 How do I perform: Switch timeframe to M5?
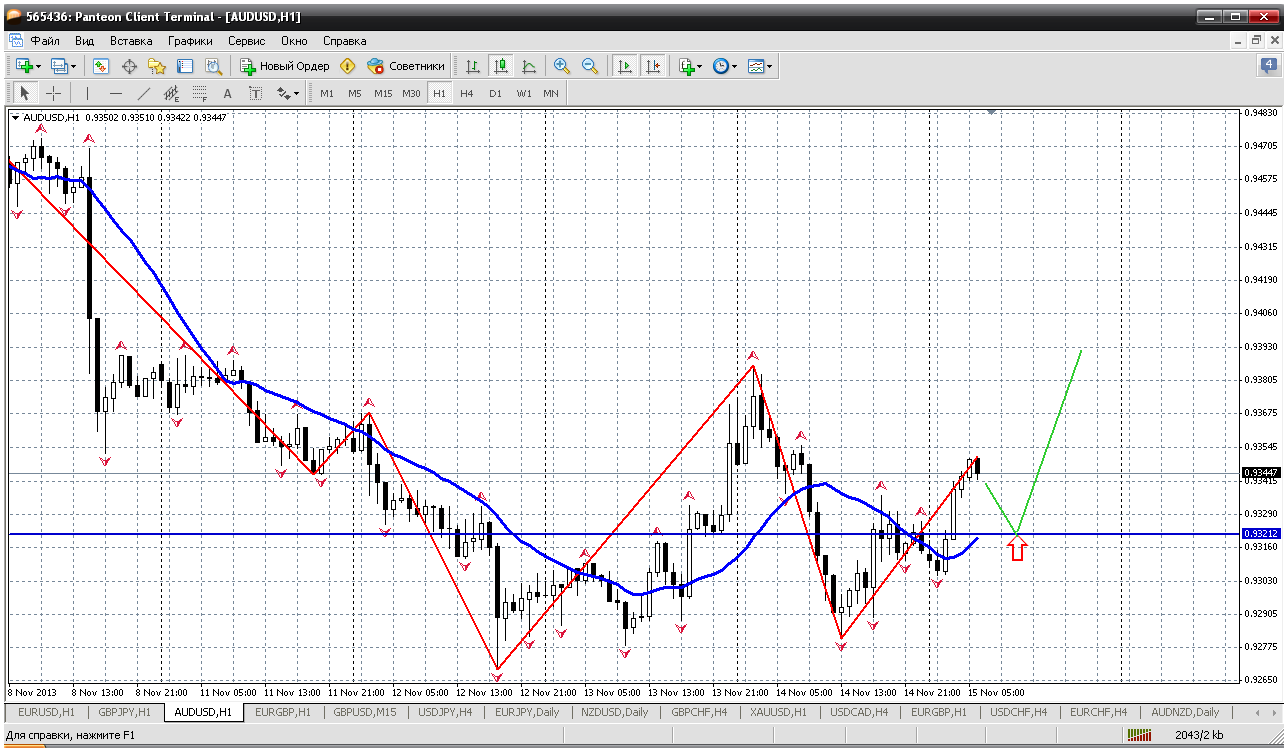[x=355, y=93]
